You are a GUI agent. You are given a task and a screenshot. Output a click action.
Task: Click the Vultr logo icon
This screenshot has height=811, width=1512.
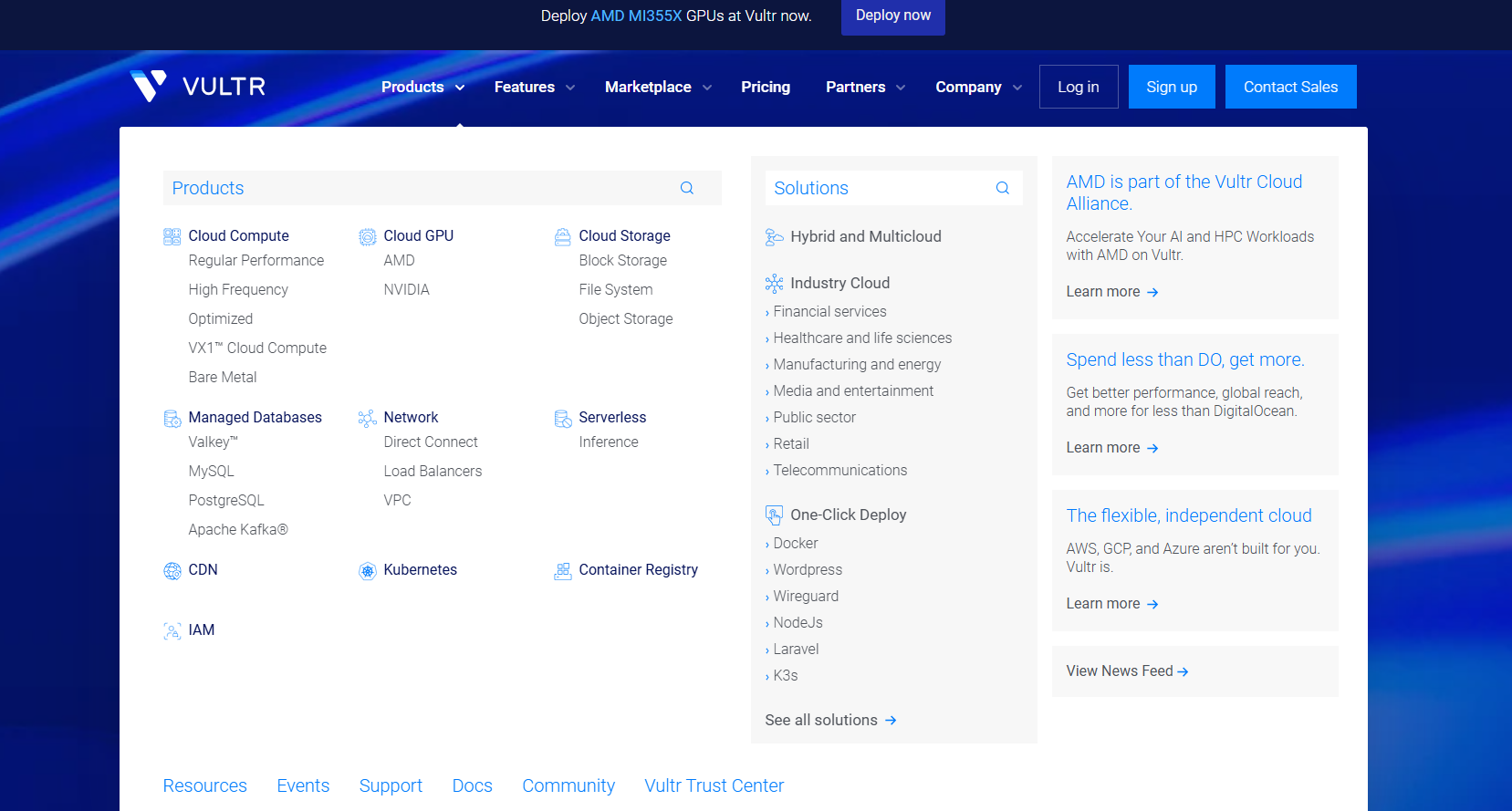148,87
